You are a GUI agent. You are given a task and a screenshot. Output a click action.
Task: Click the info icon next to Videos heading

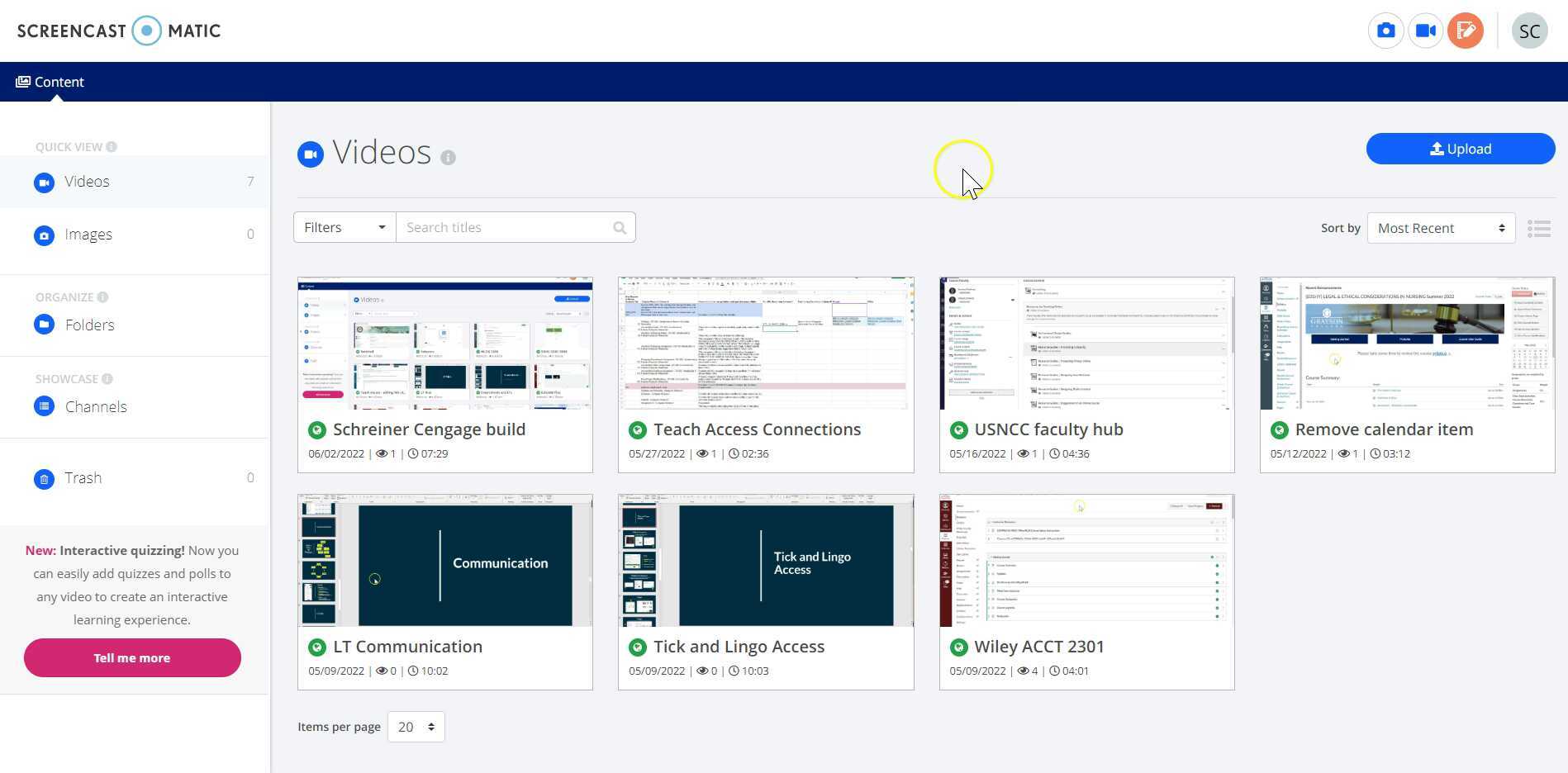(448, 157)
